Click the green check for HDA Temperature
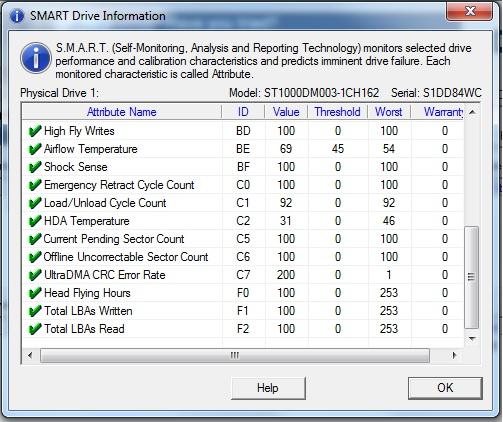This screenshot has width=503, height=422. [35, 221]
